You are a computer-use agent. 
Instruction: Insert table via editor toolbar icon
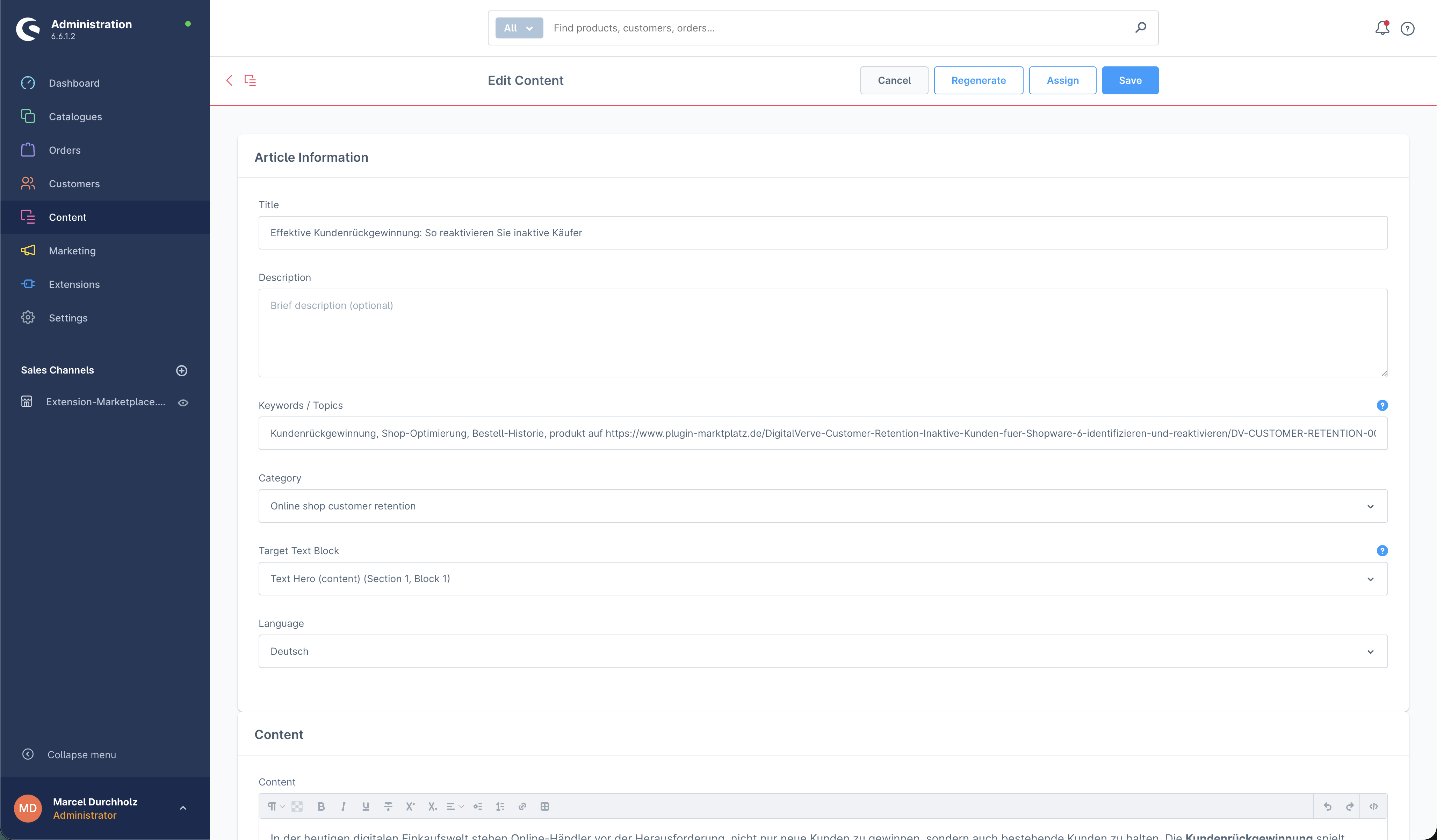[544, 806]
